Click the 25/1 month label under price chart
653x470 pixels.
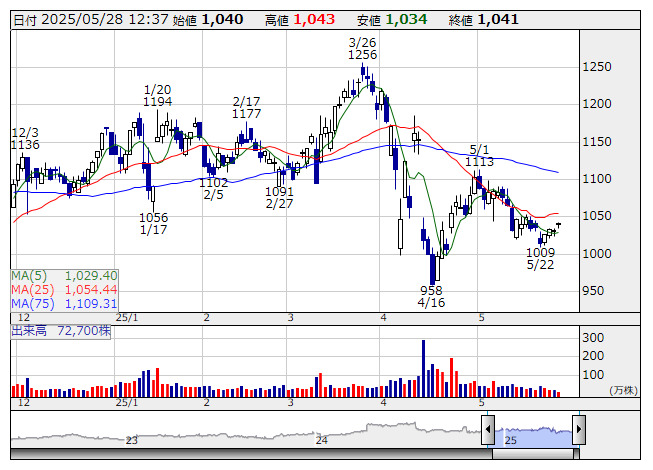[x=127, y=318]
